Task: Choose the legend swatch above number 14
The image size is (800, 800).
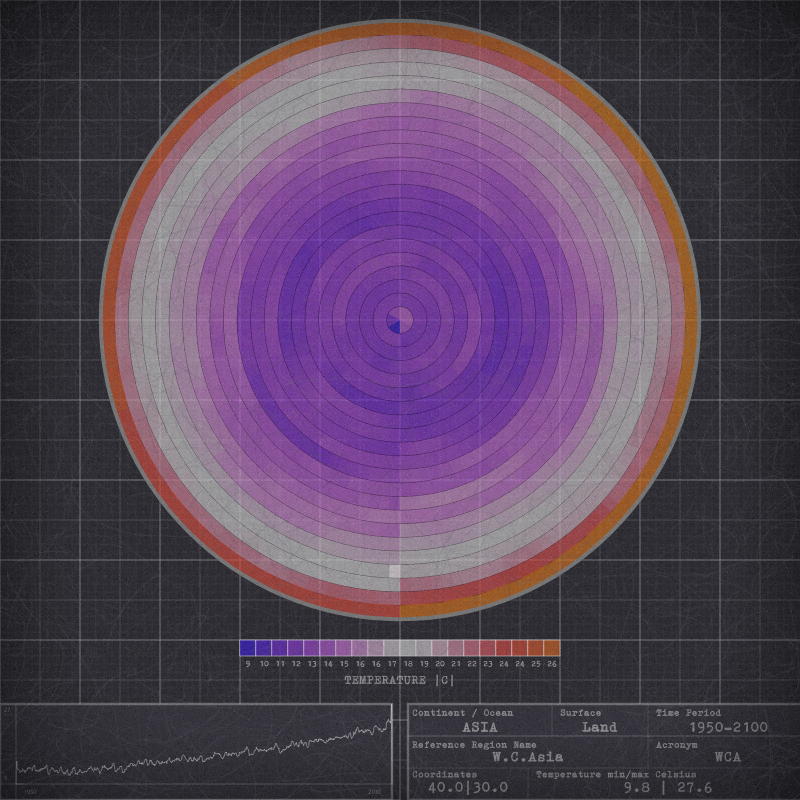Action: tap(328, 648)
